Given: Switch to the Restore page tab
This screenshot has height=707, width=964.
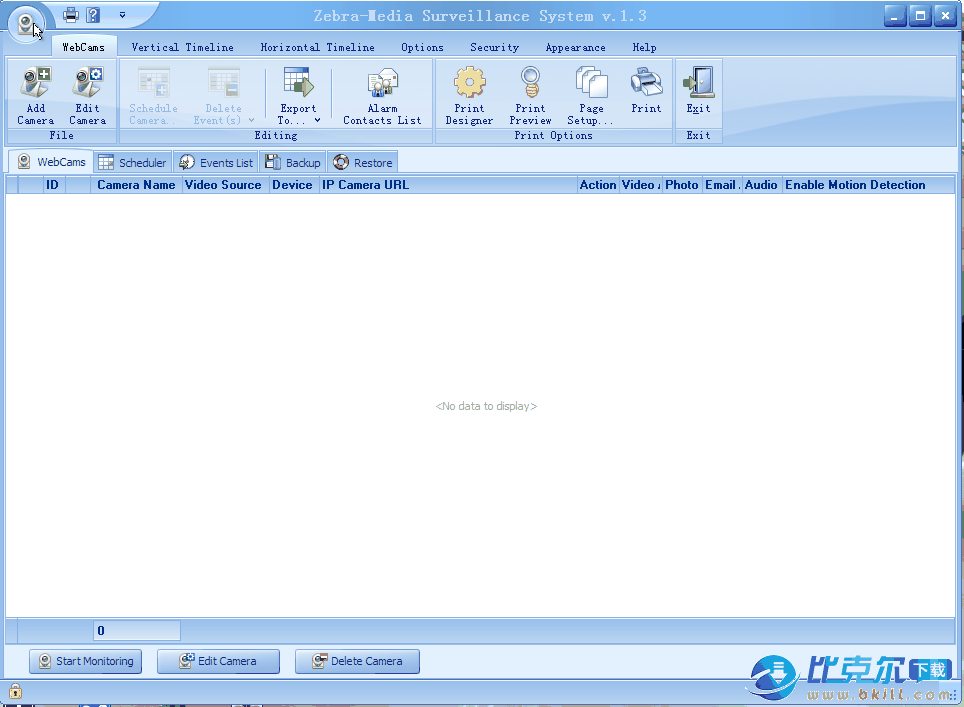Looking at the screenshot, I should pos(363,162).
